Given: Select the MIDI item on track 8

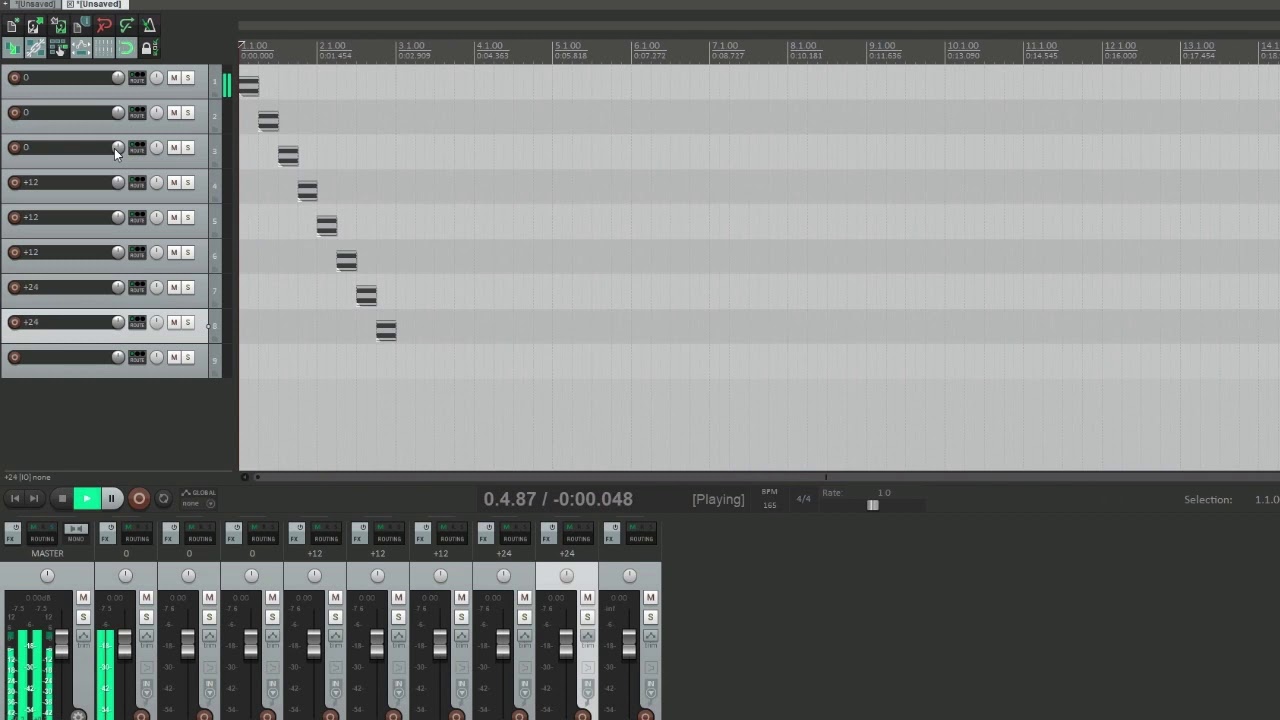Looking at the screenshot, I should pyautogui.click(x=386, y=330).
